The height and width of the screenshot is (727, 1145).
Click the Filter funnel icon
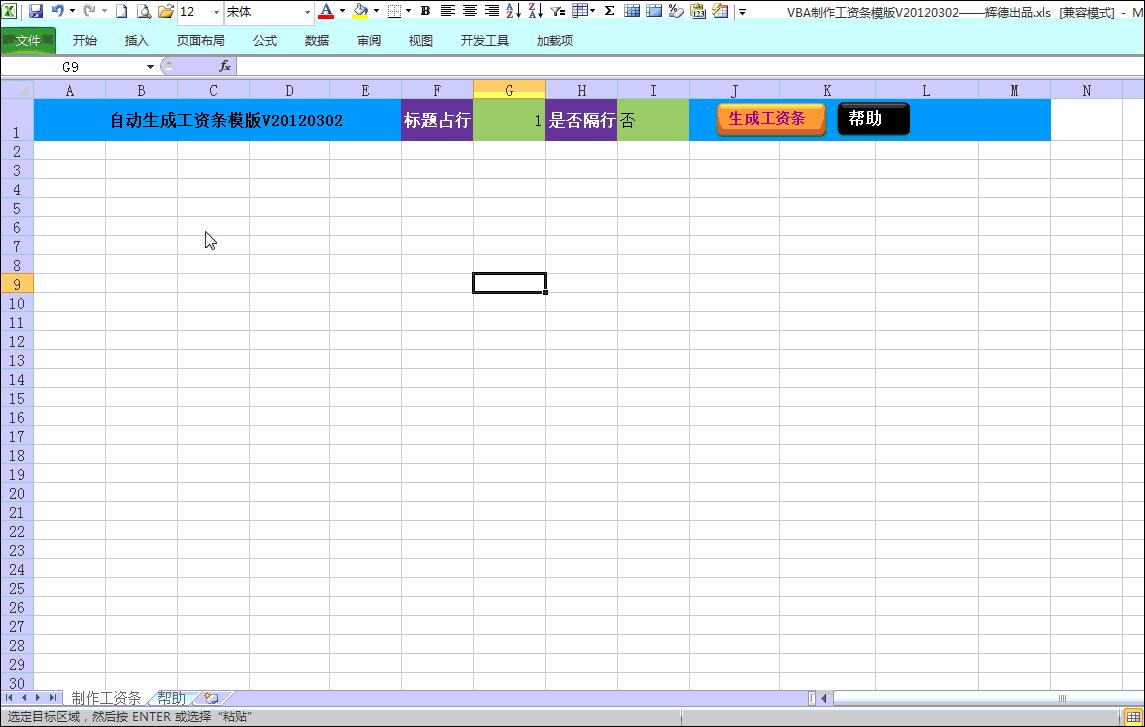pos(558,11)
